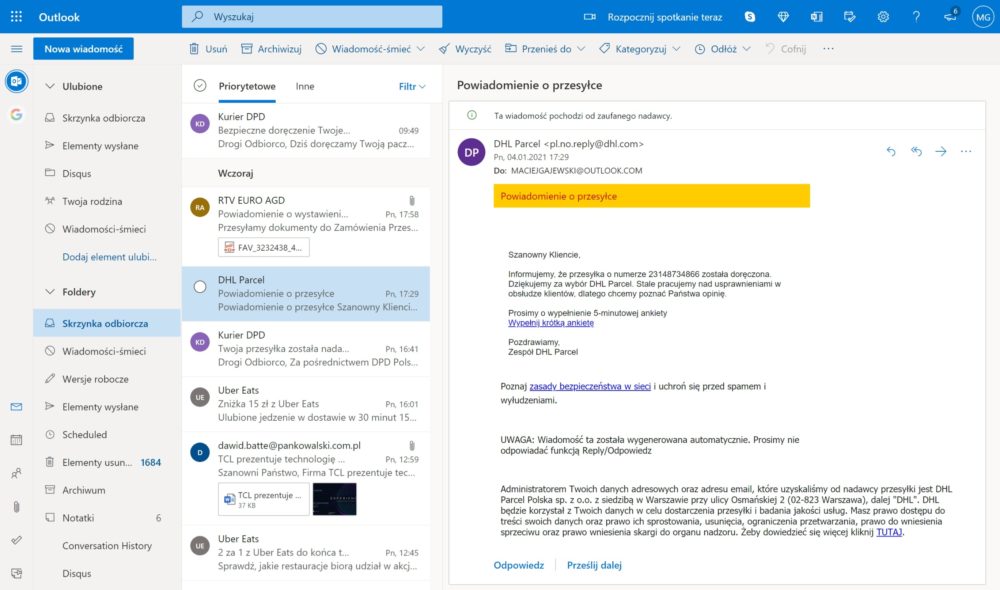Screen dimensions: 1000x590
Task: Open more actions for the DHL message
Action: pos(966,151)
